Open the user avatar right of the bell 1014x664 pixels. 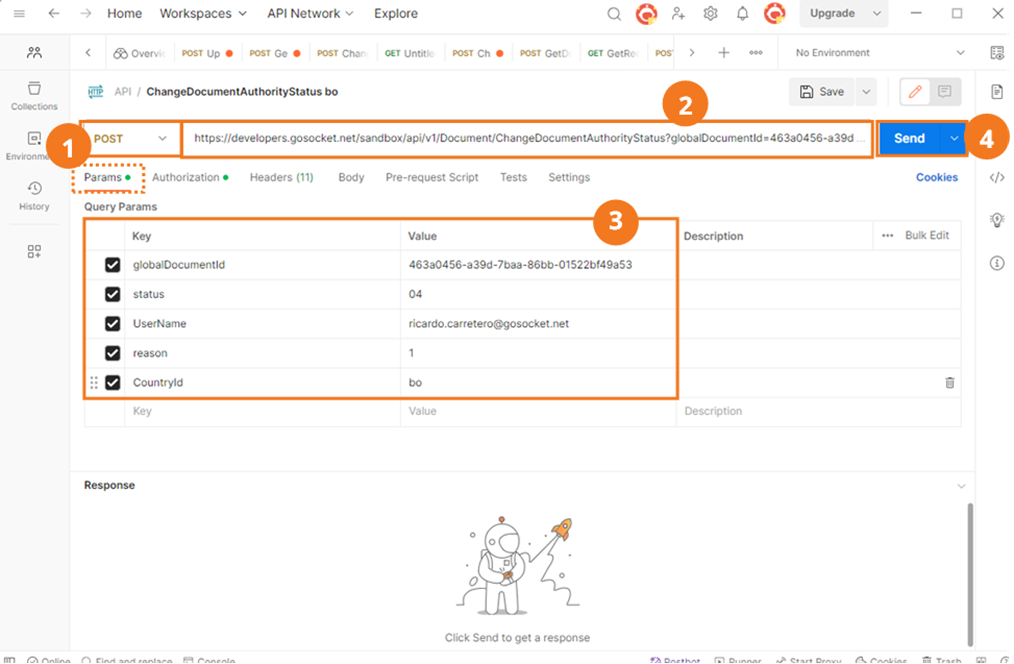774,14
